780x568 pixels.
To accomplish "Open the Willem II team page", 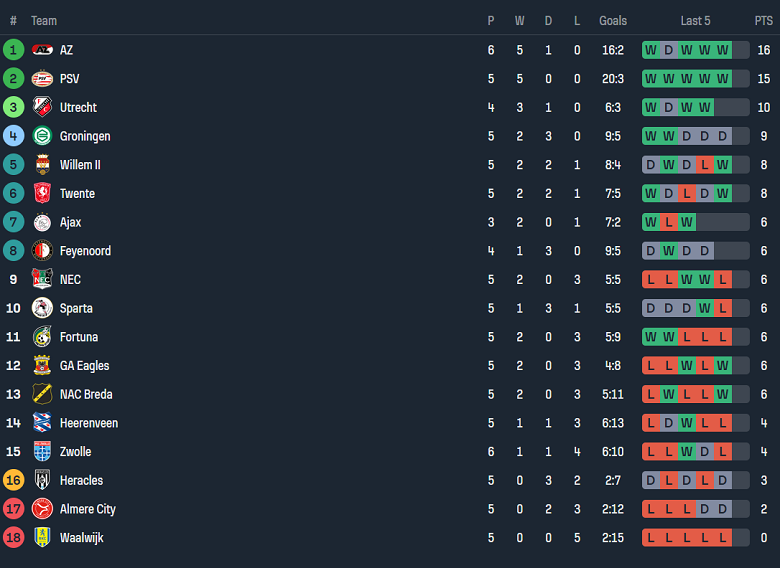I will [x=80, y=165].
